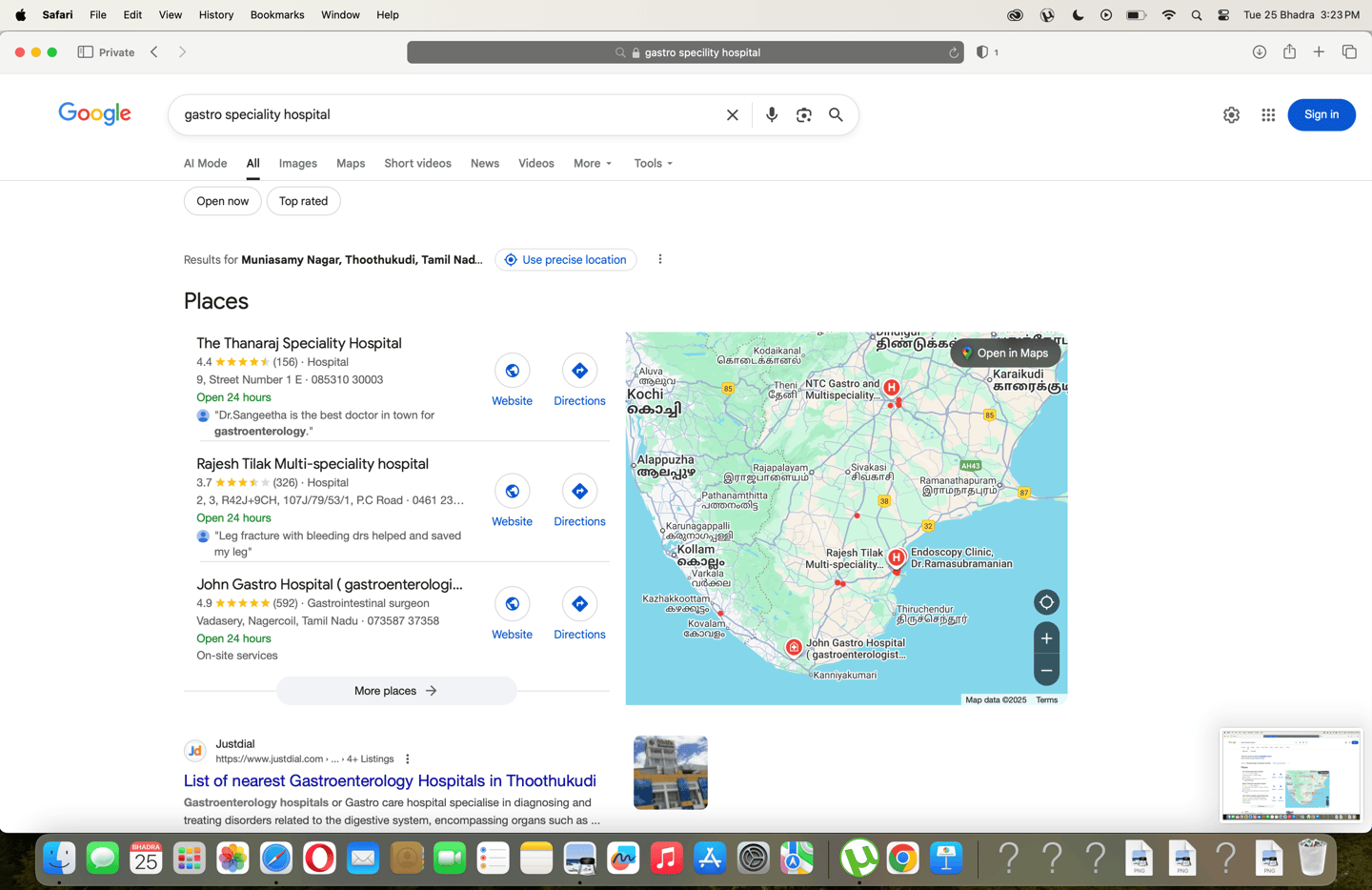
Task: Expand the More search categories dropdown
Action: pyautogui.click(x=593, y=164)
